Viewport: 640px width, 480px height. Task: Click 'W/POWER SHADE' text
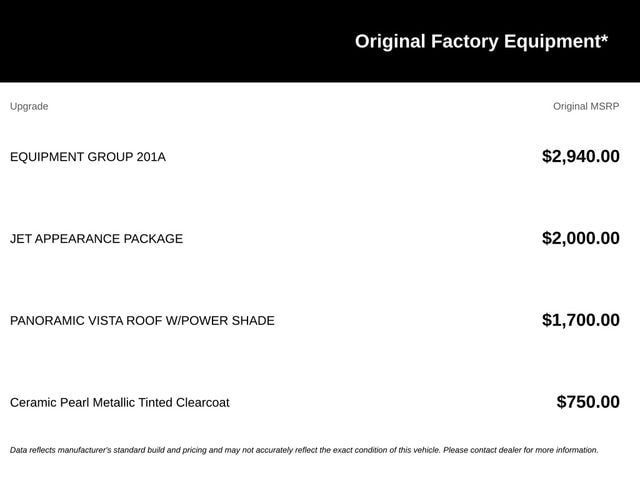tap(220, 321)
